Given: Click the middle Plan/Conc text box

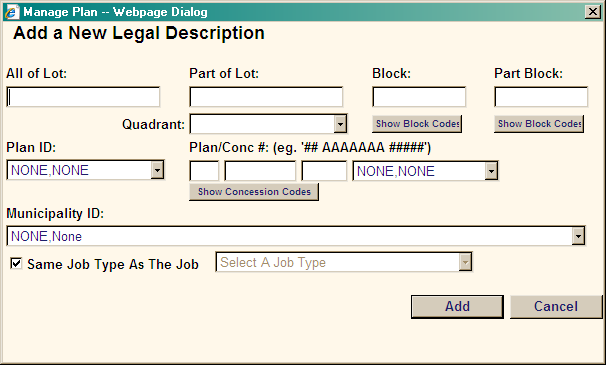Looking at the screenshot, I should [x=260, y=171].
